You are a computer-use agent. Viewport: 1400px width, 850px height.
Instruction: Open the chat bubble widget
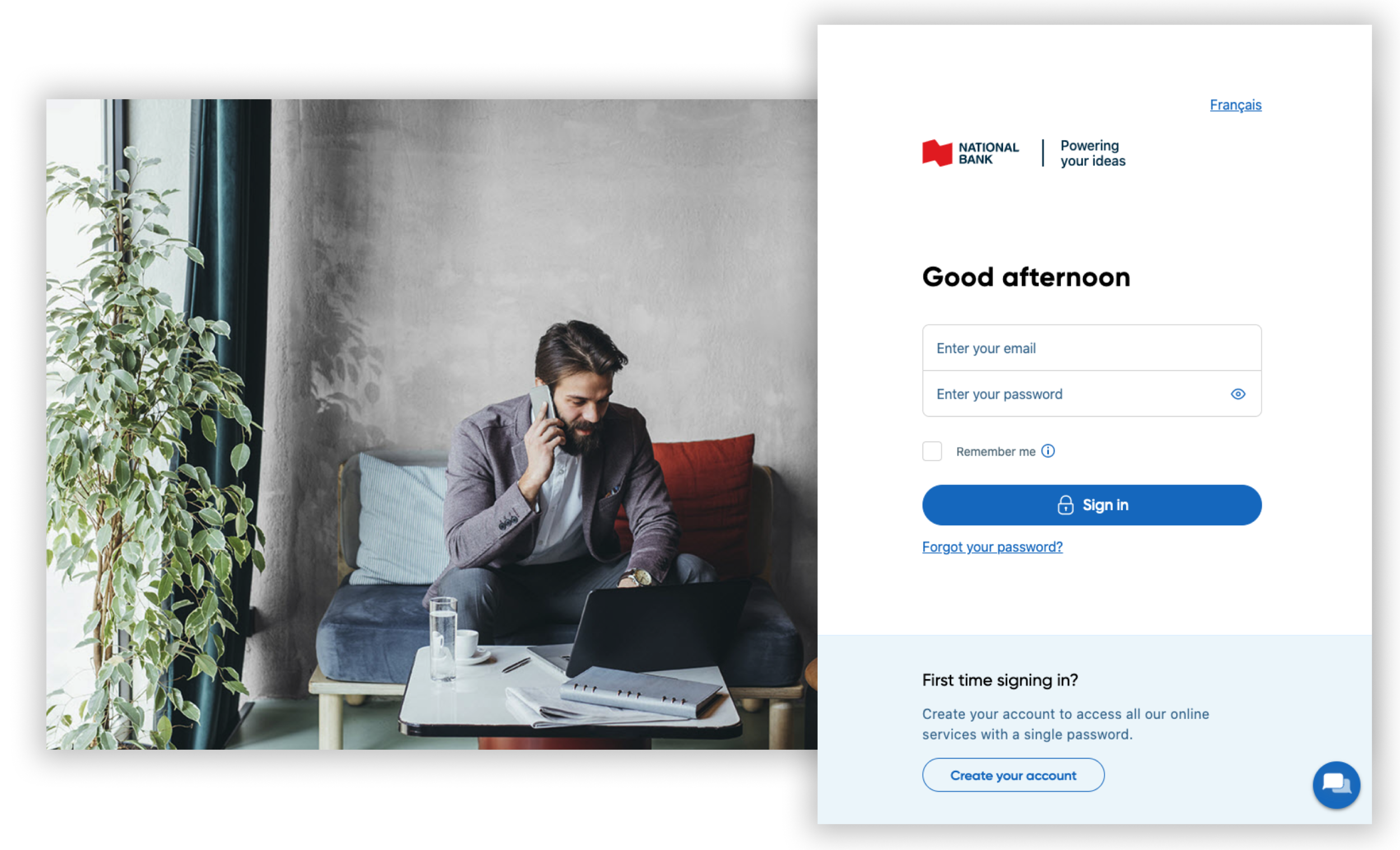[1336, 784]
